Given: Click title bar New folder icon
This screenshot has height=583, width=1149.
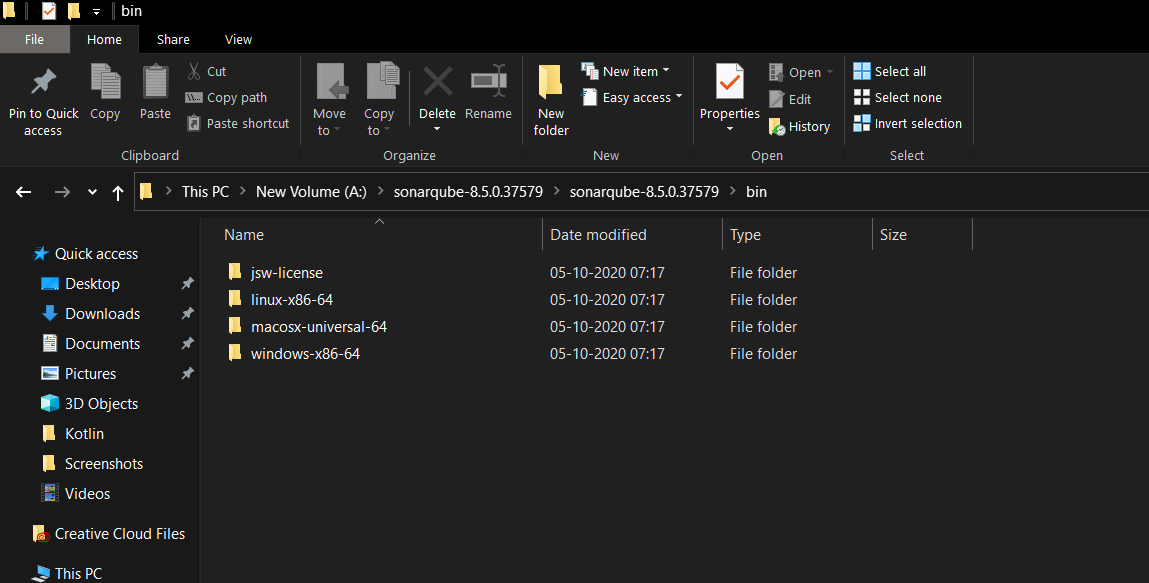Looking at the screenshot, I should (x=73, y=11).
